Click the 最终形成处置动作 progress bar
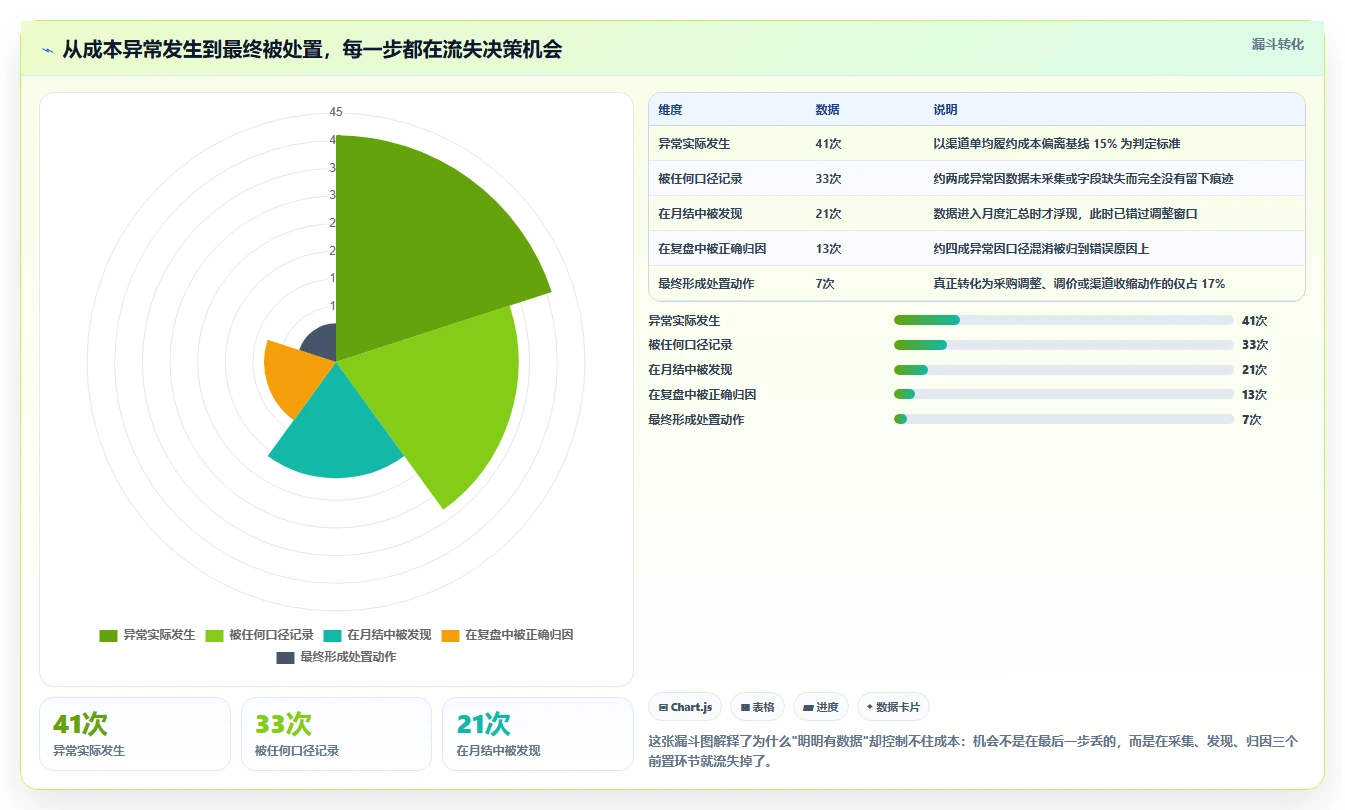The image size is (1345, 810). pos(1063,419)
